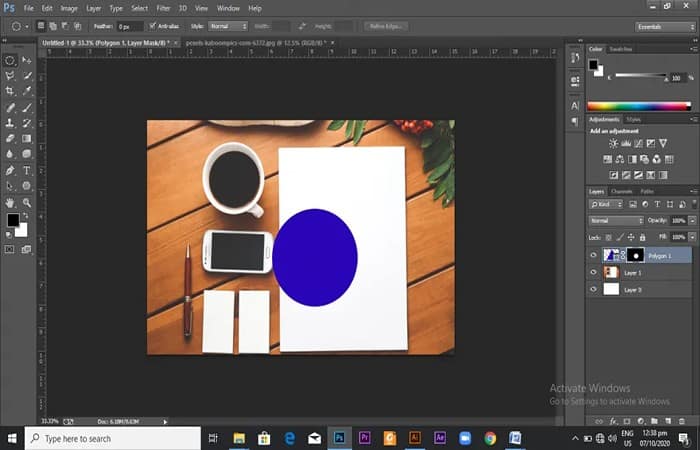The image size is (700, 450).
Task: Switch to the Paths tab
Action: coord(647,191)
